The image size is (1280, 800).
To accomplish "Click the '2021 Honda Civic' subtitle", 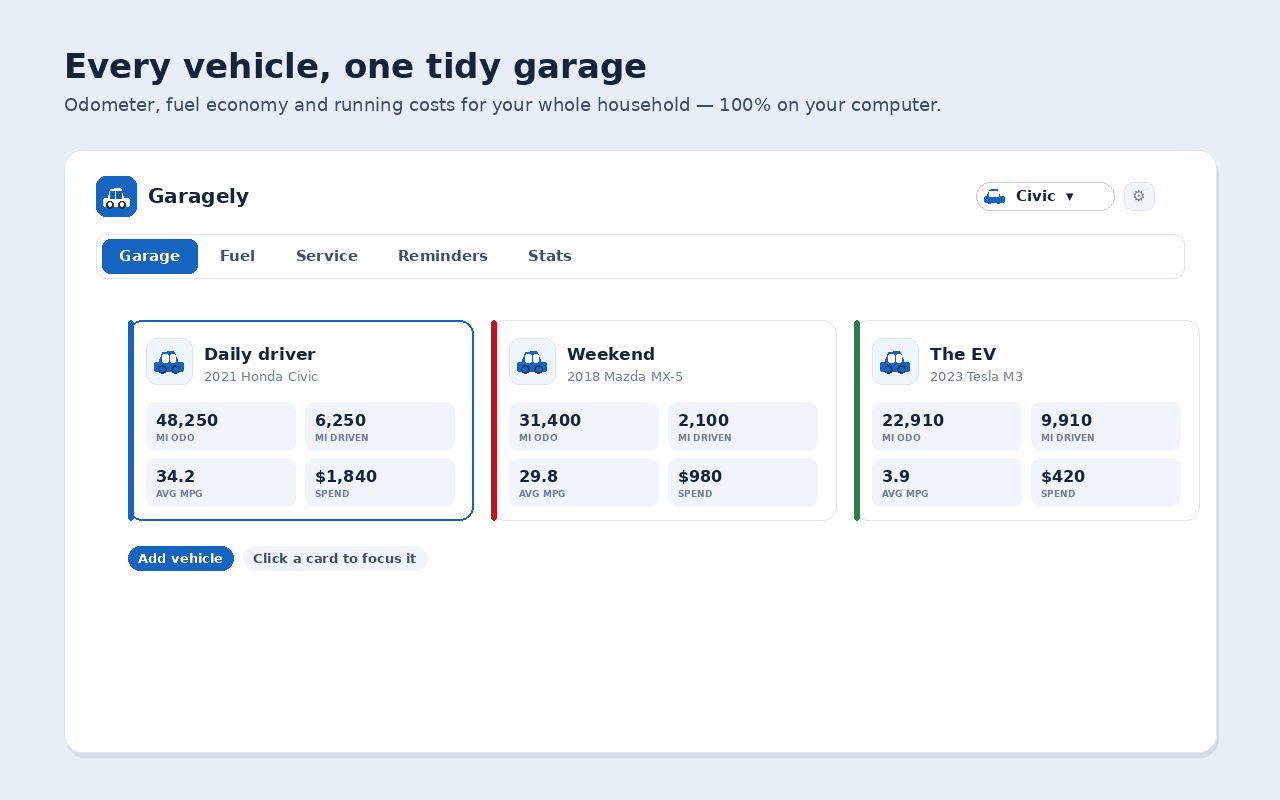I will [261, 377].
